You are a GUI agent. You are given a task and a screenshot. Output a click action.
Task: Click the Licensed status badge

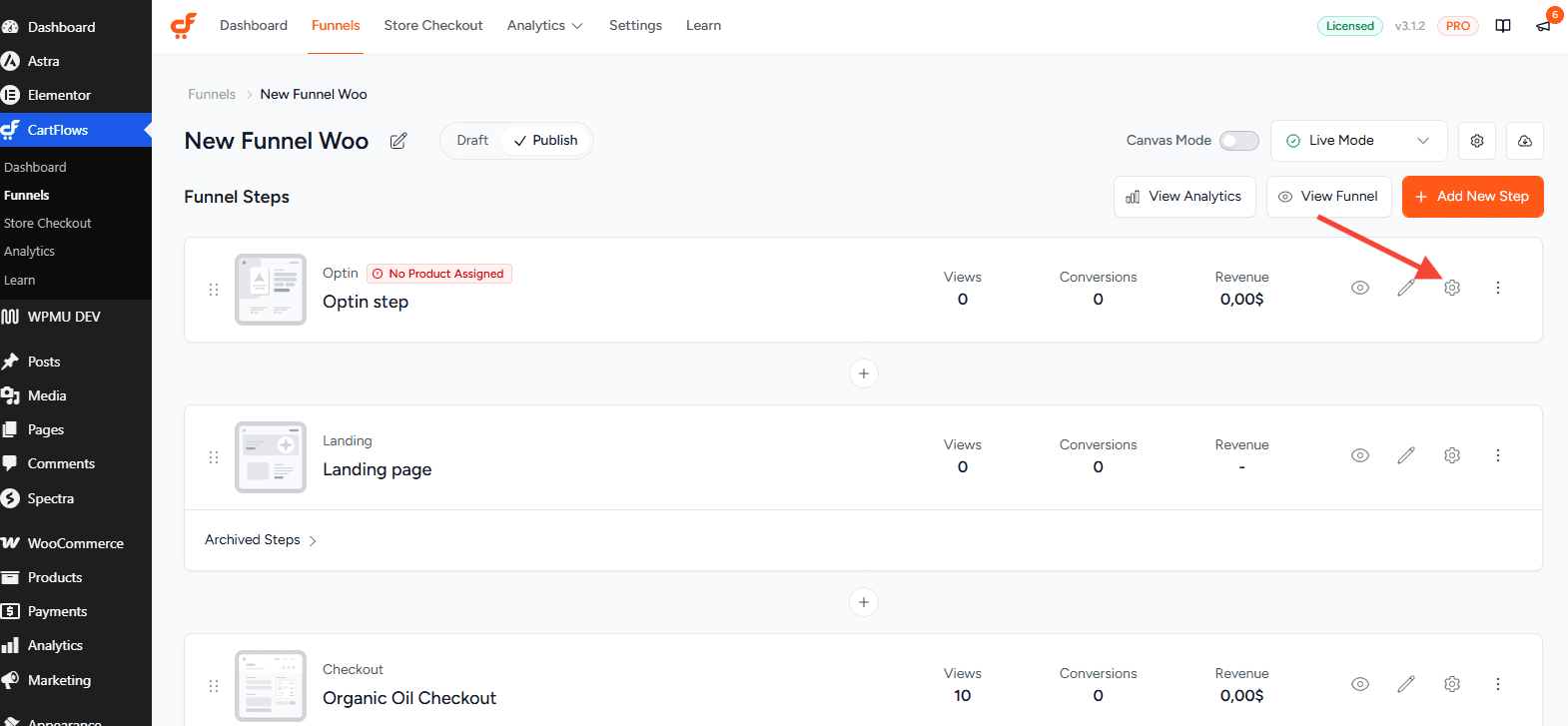1350,26
